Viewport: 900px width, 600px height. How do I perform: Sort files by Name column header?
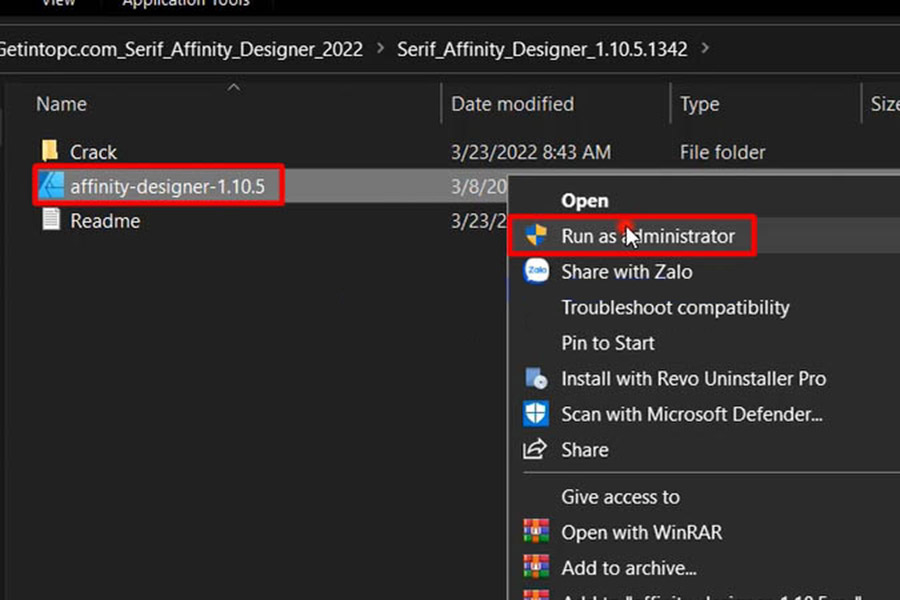pos(61,104)
